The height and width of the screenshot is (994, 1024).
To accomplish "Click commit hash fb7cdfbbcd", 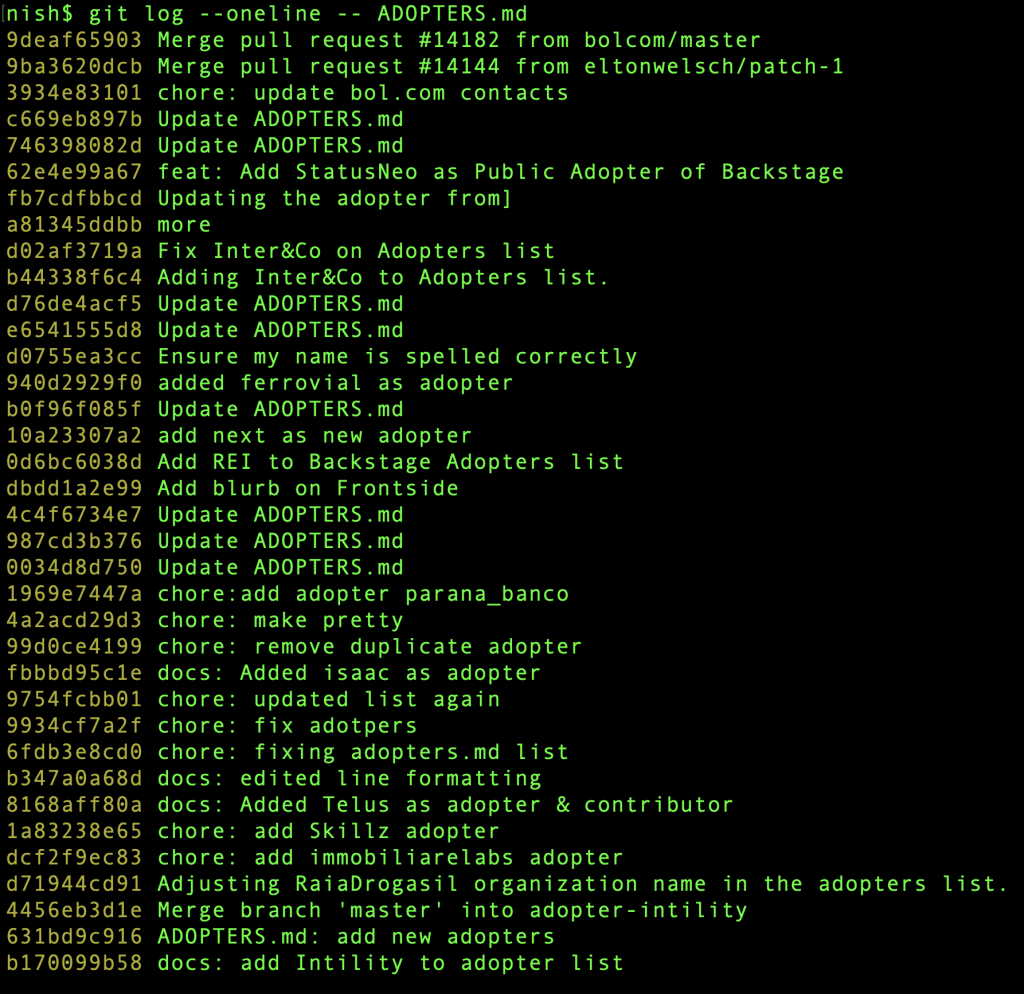I will pyautogui.click(x=74, y=198).
